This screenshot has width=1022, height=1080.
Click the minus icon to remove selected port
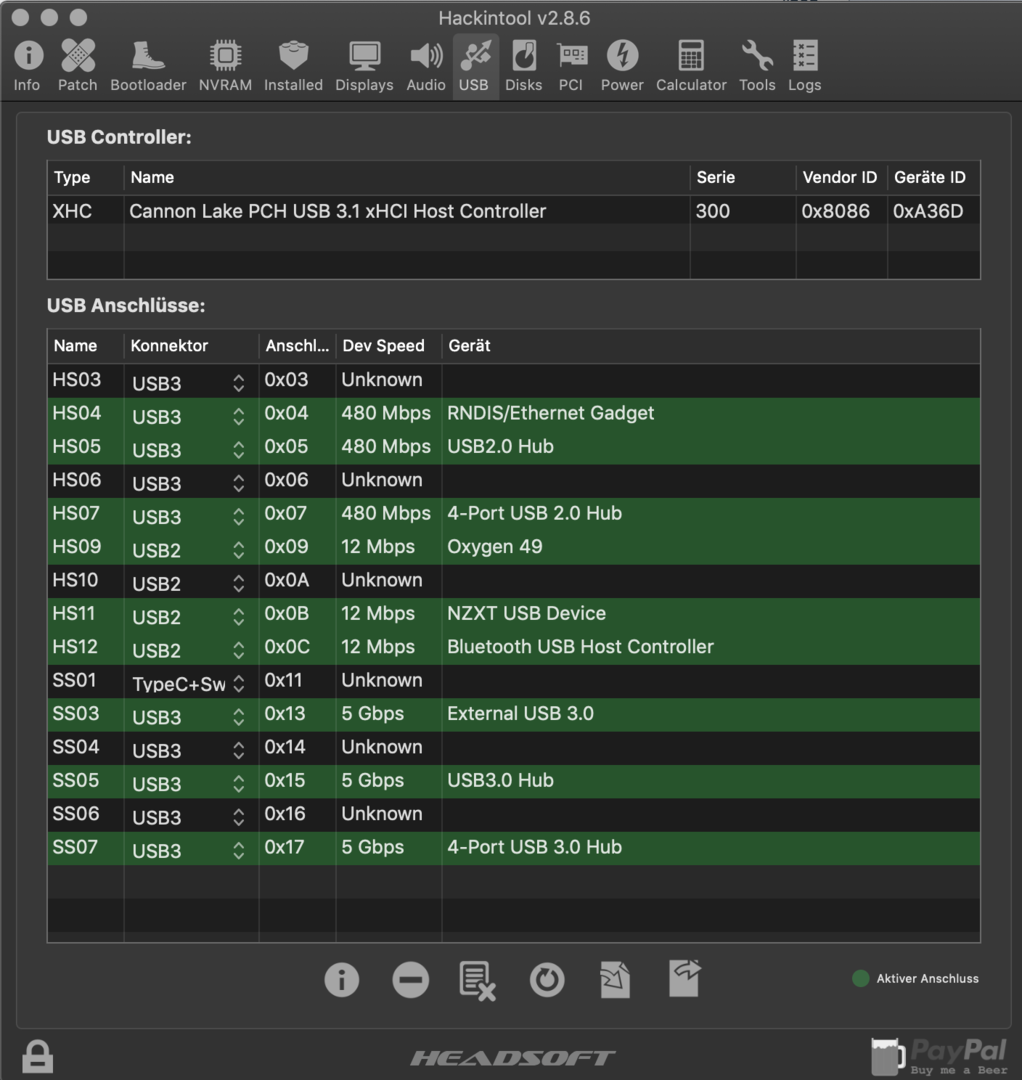[410, 980]
